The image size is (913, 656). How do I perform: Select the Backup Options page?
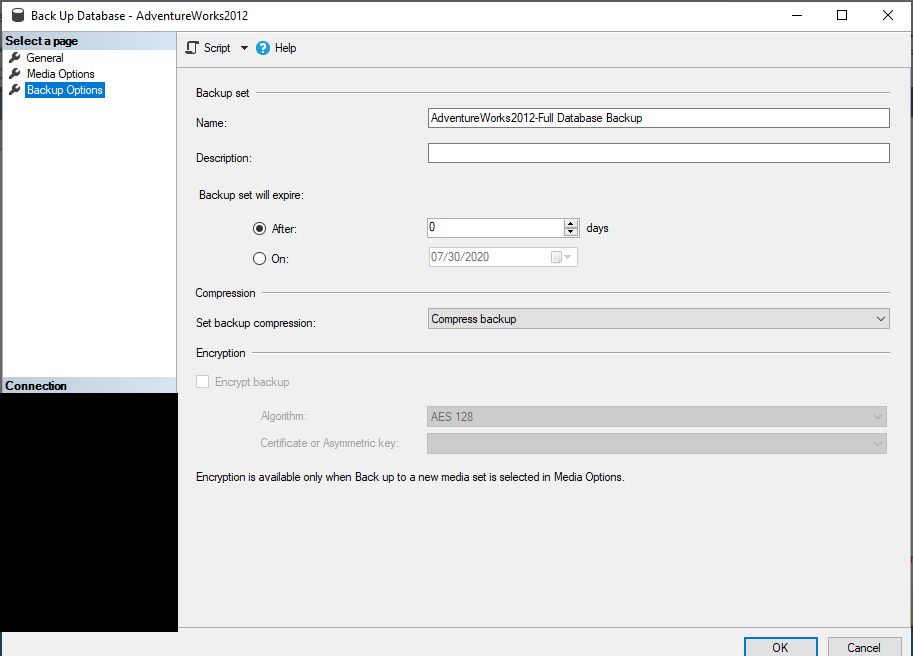(65, 90)
